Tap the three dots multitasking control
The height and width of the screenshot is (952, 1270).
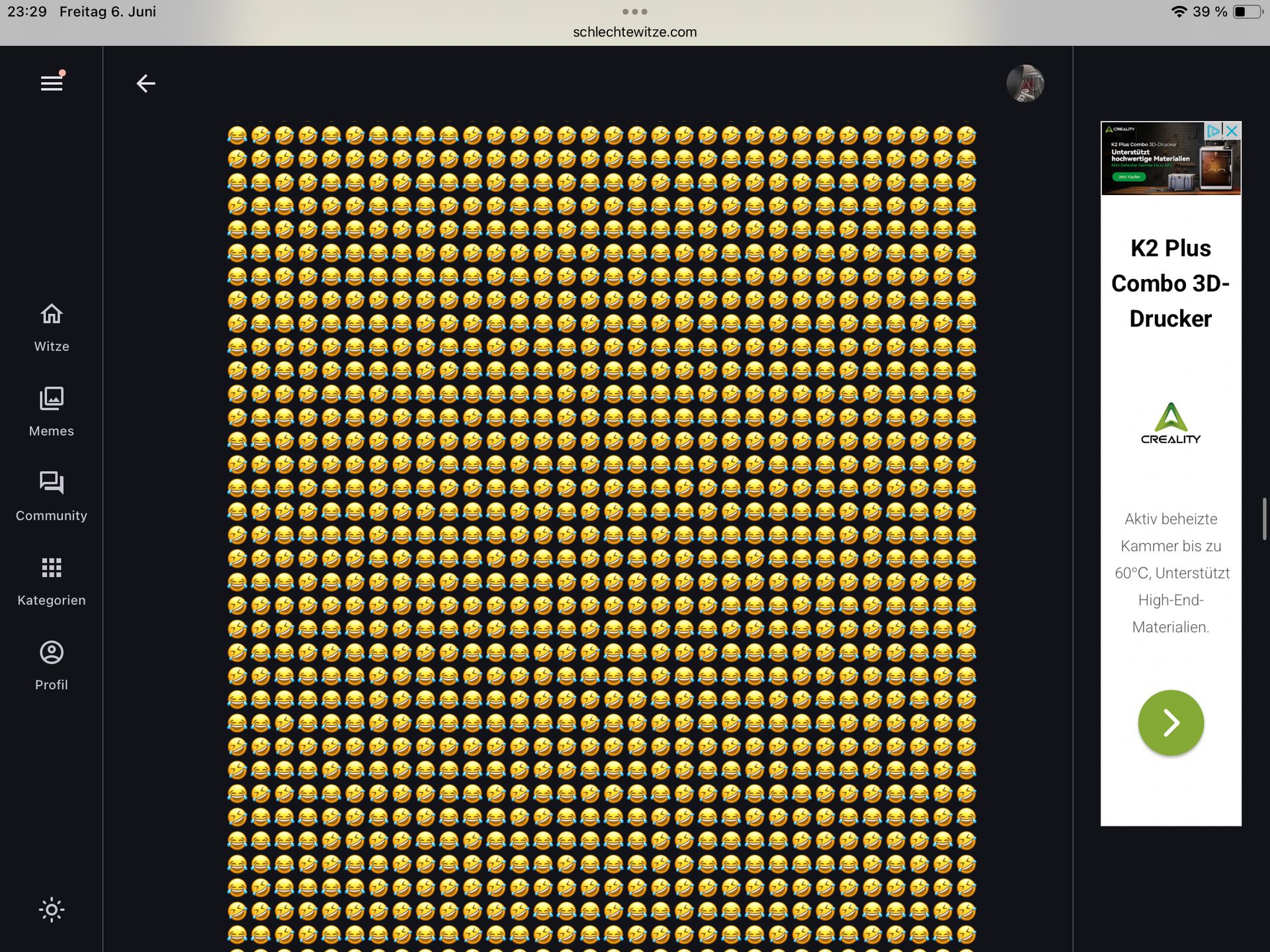coord(634,12)
